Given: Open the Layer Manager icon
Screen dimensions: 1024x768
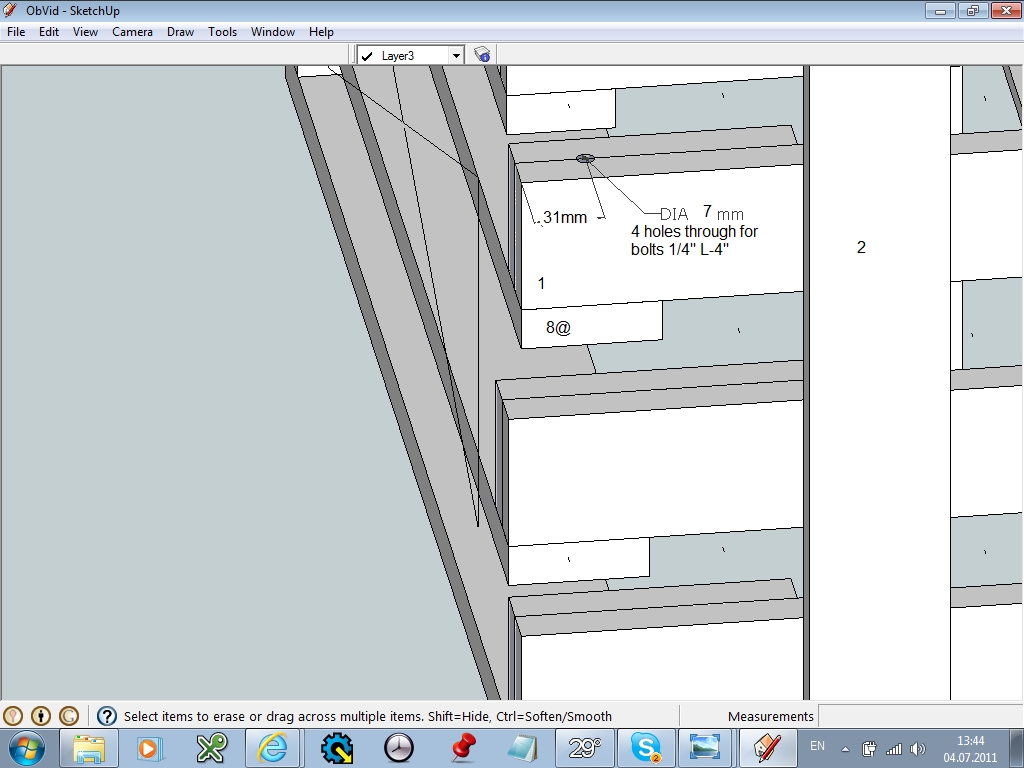Looking at the screenshot, I should click(482, 55).
